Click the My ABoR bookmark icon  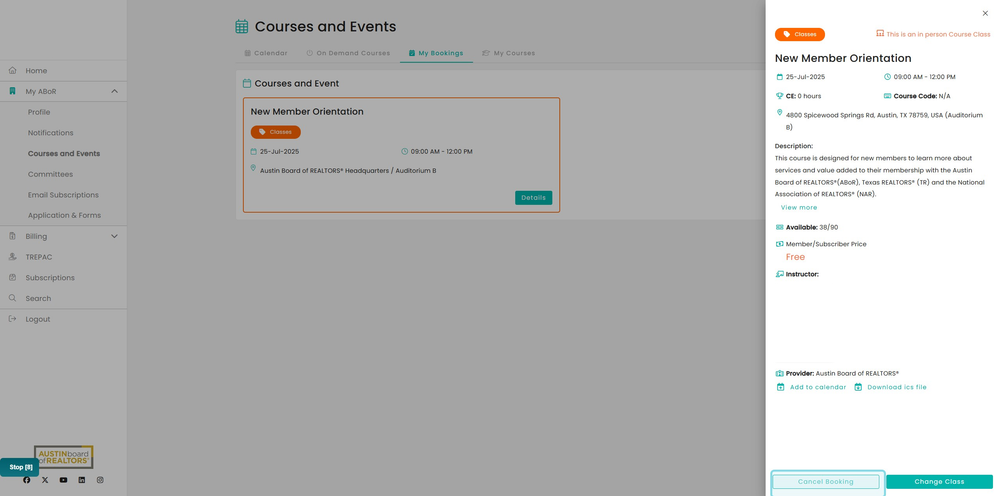[x=12, y=91]
